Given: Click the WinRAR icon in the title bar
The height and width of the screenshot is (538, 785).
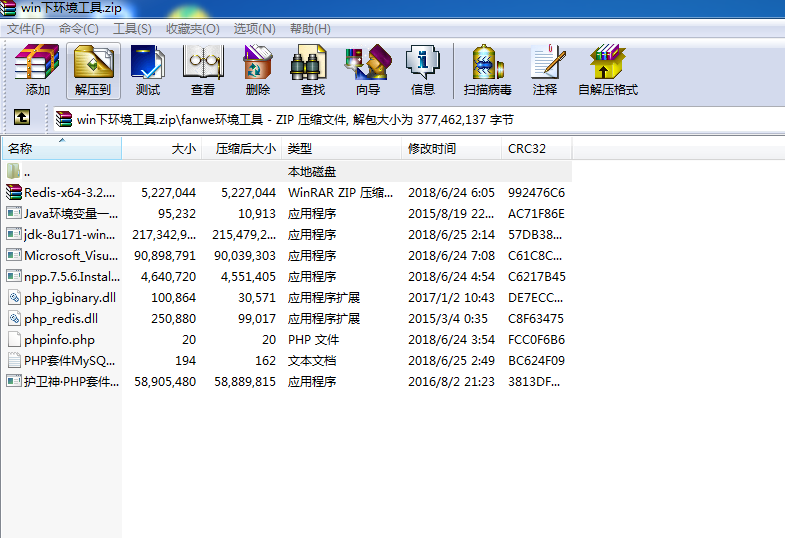Looking at the screenshot, I should (8, 8).
